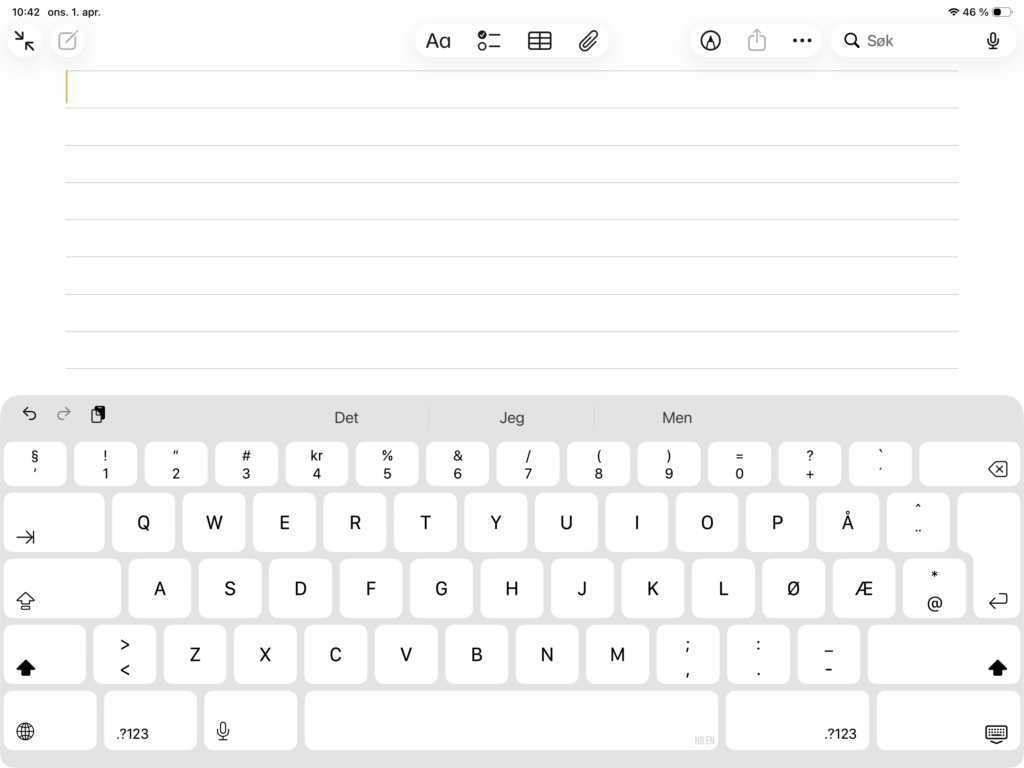Tap the paste clipboard icon
The image size is (1024, 768).
click(x=98, y=414)
